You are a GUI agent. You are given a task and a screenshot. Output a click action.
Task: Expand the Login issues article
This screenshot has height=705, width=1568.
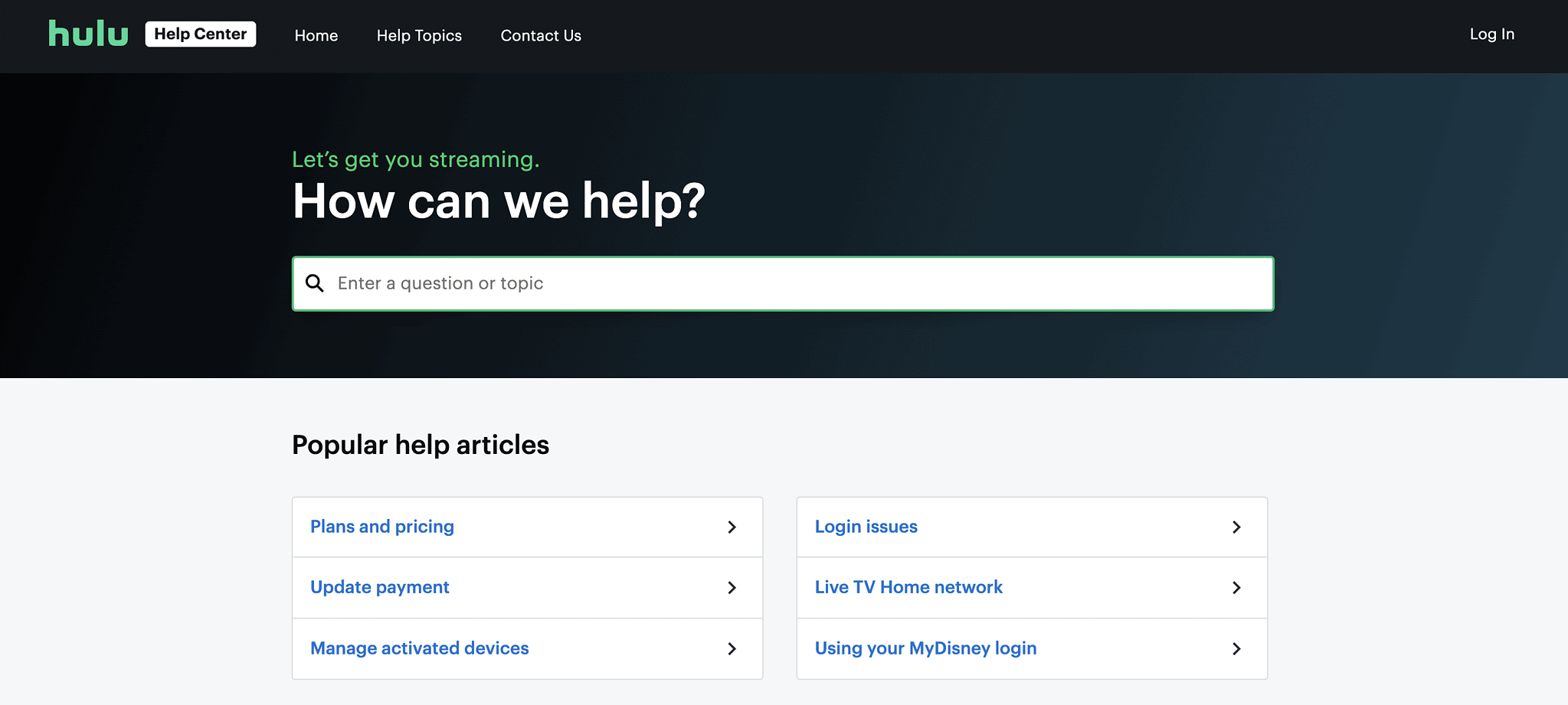pyautogui.click(x=866, y=527)
